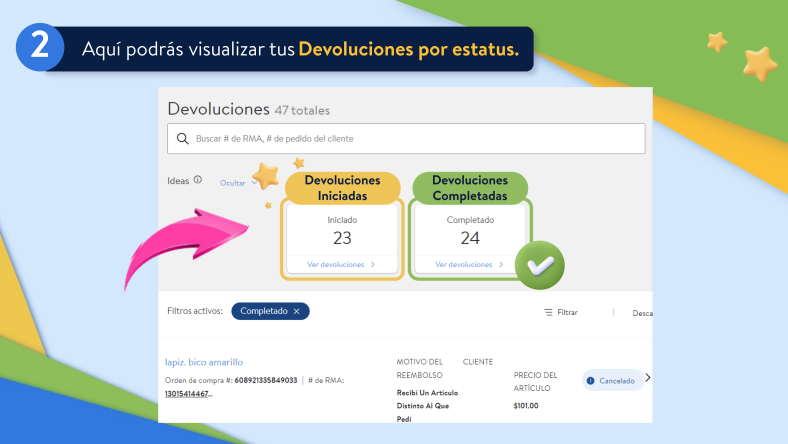The width and height of the screenshot is (788, 444).
Task: Select the Iniciado 23 card
Action: [342, 230]
